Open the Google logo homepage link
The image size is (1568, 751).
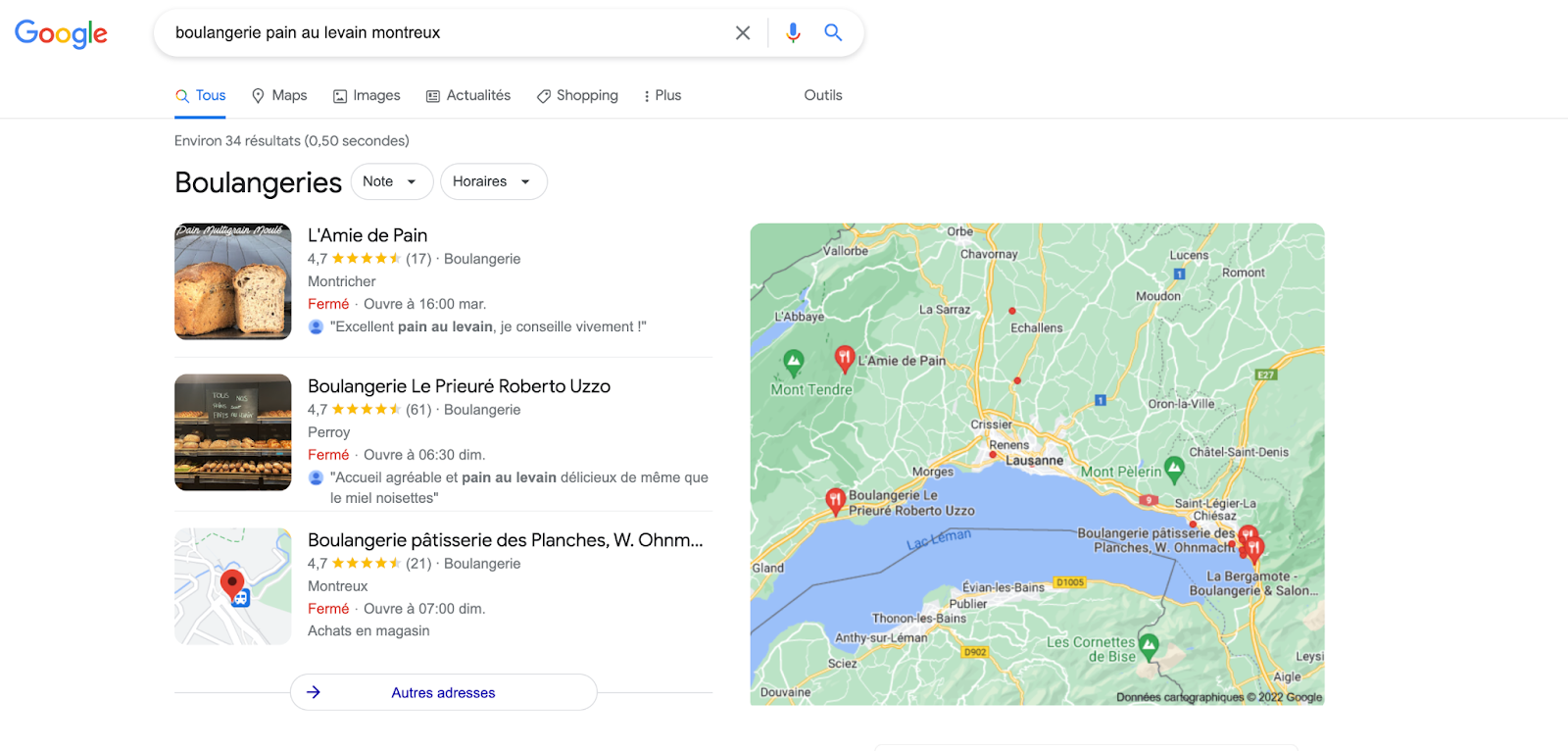[61, 34]
